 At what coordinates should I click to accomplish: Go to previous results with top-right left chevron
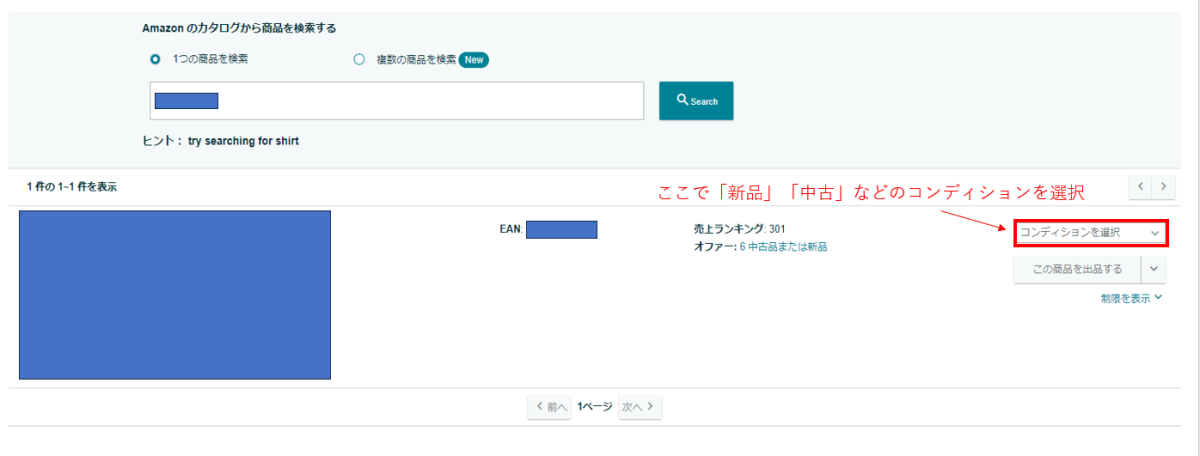[x=1140, y=186]
